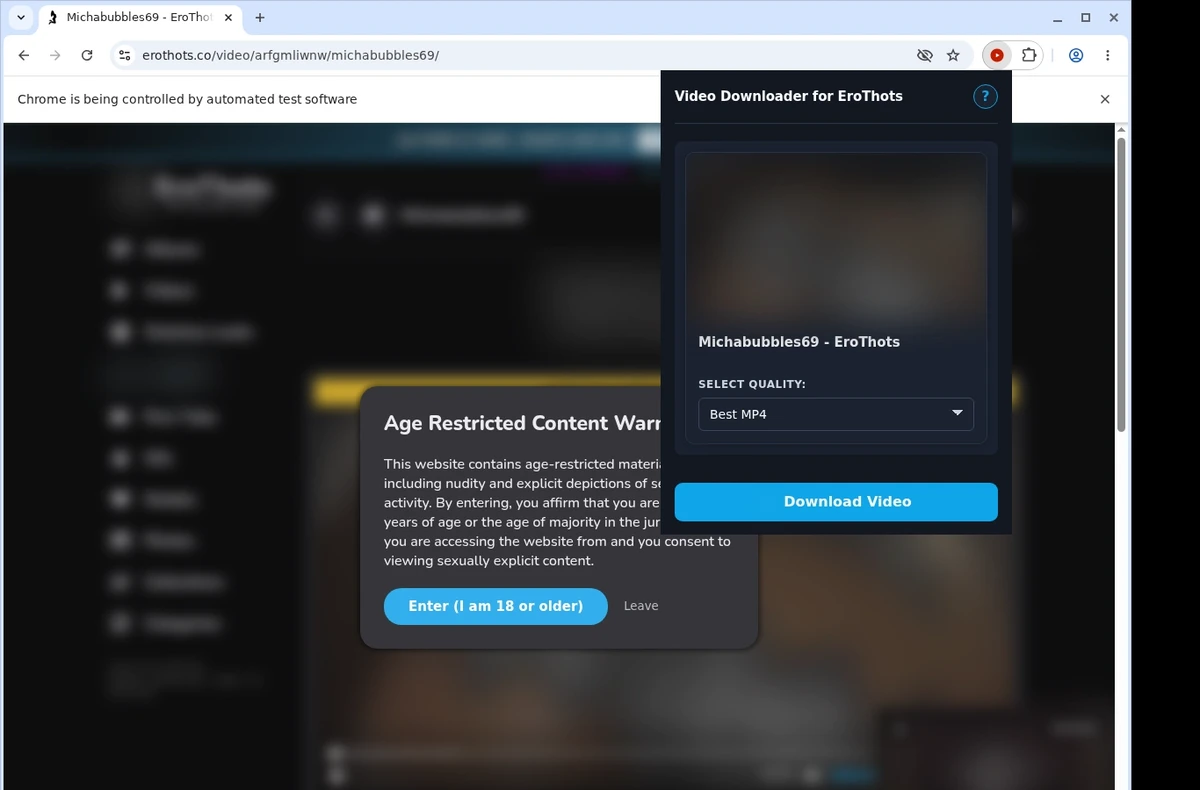The image size is (1200, 790).
Task: Click the Download Video button
Action: [836, 502]
